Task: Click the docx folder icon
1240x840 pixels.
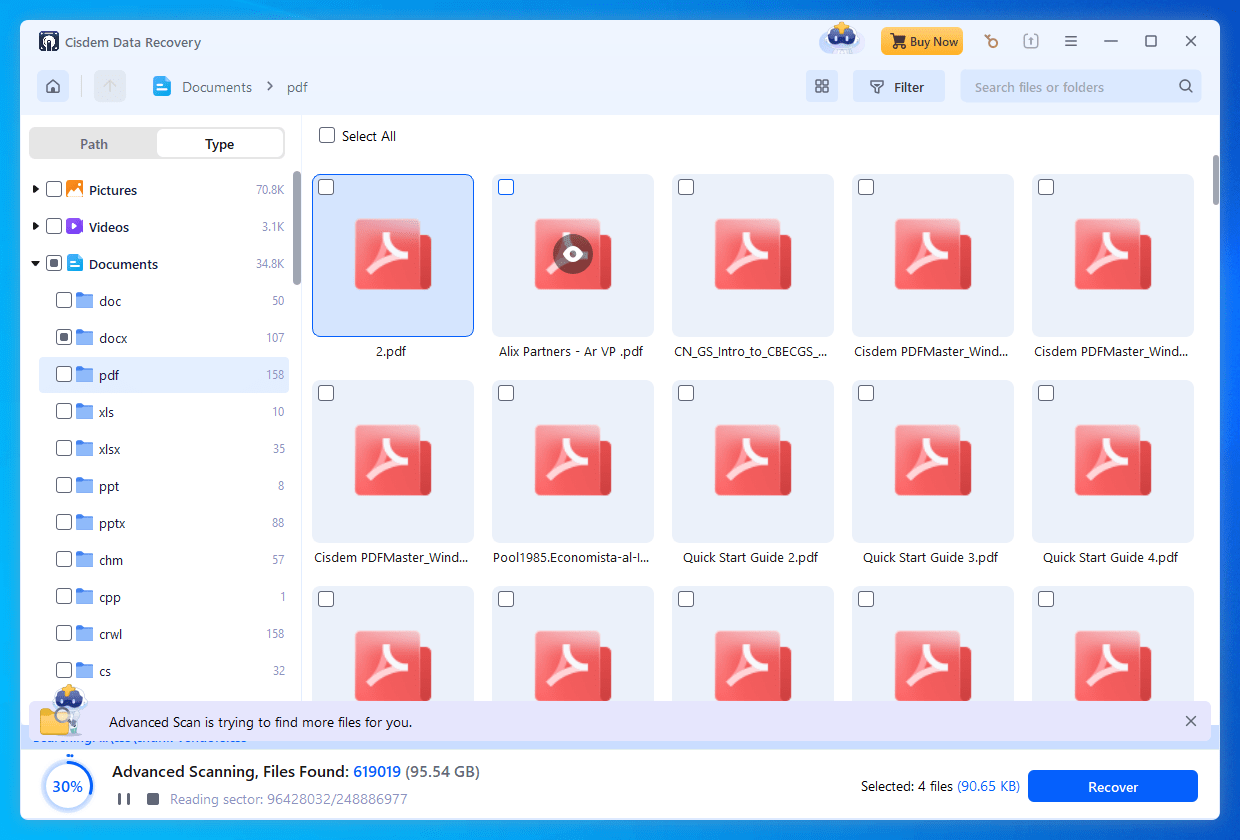Action: click(84, 337)
